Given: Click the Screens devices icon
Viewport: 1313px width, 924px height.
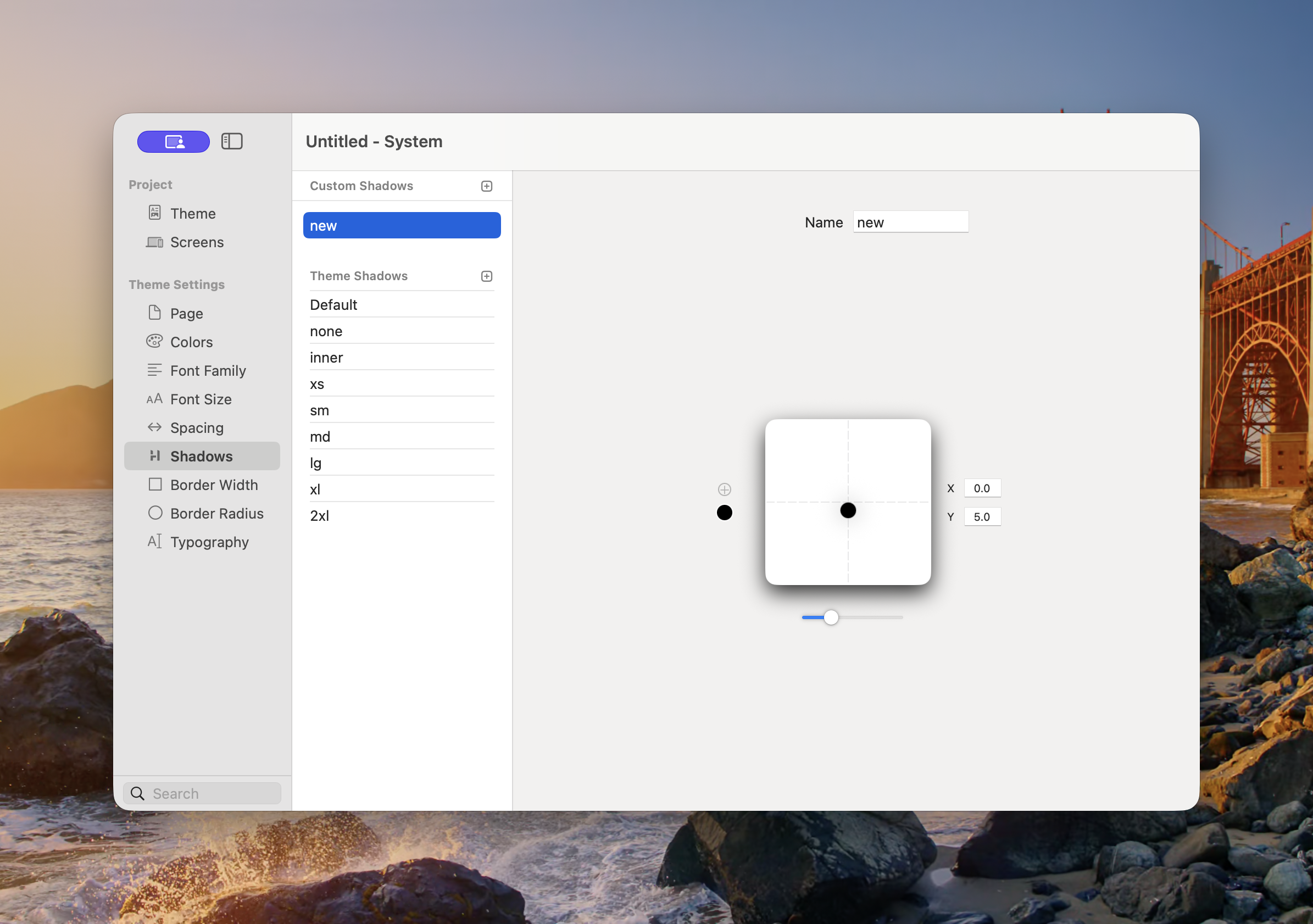Looking at the screenshot, I should click(154, 242).
